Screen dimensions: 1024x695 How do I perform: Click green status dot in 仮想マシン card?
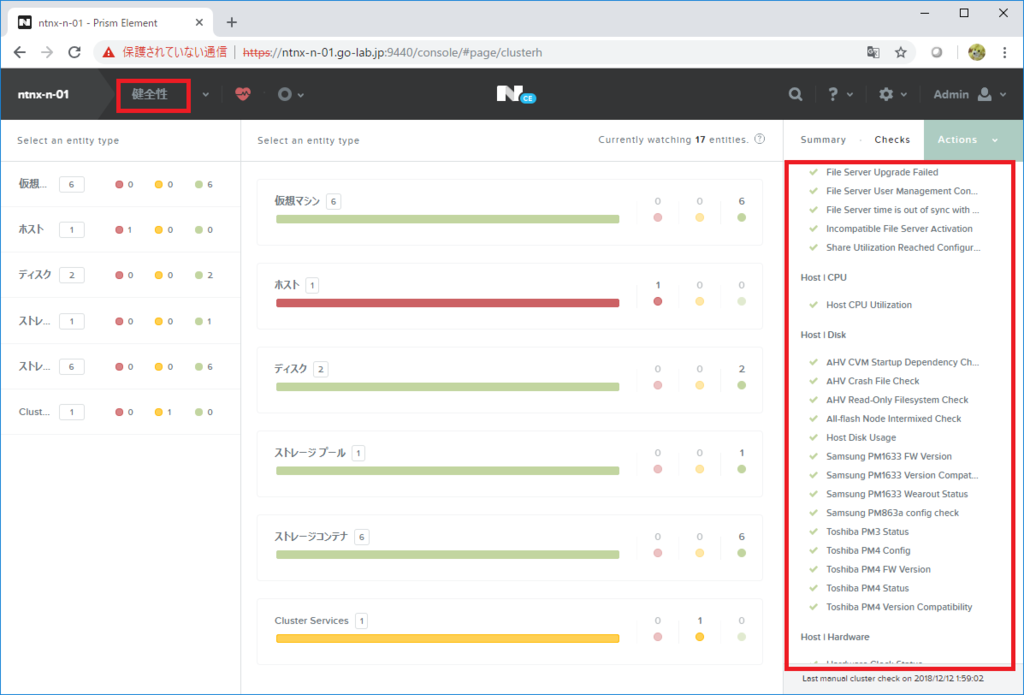[741, 218]
